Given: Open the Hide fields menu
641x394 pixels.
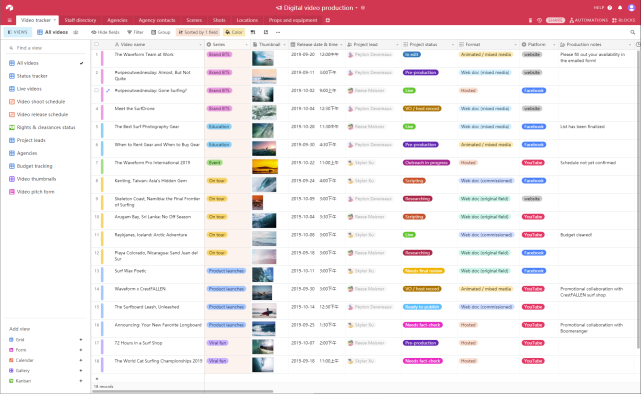Looking at the screenshot, I should 105,32.
